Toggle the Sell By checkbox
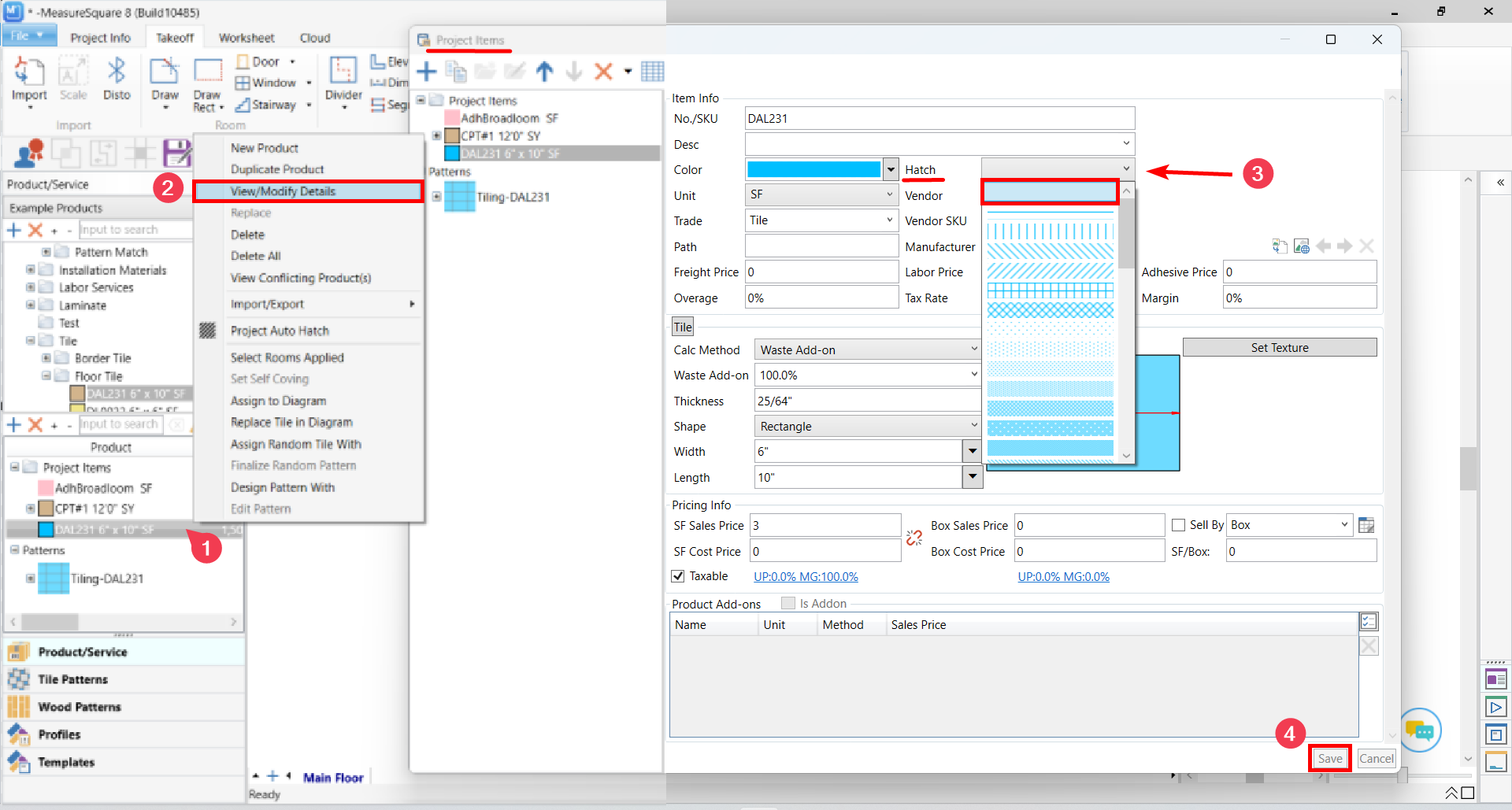The image size is (1512, 810). (1178, 525)
